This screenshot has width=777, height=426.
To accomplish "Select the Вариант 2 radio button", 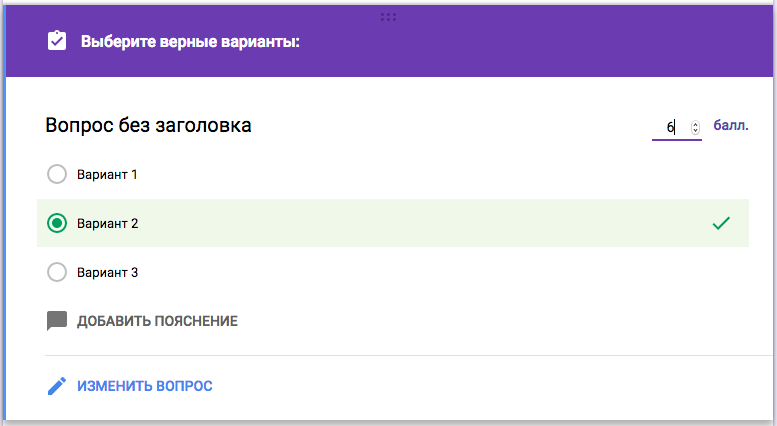I will (x=57, y=223).
